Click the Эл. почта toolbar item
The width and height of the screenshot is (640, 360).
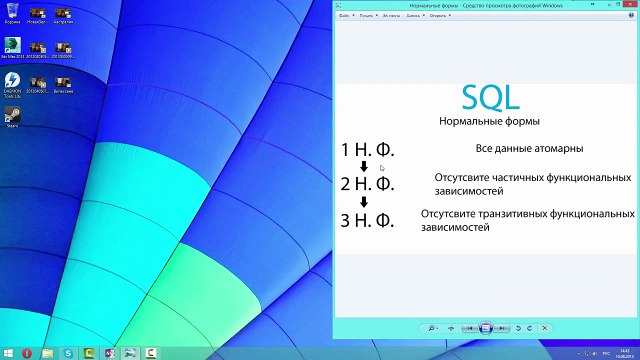coord(391,16)
